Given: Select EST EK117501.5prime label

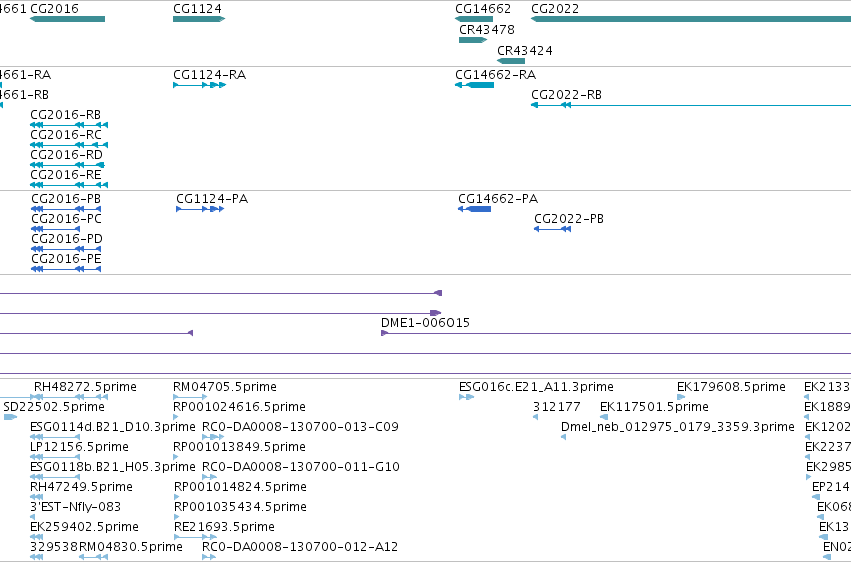Looking at the screenshot, I should click(x=655, y=407).
